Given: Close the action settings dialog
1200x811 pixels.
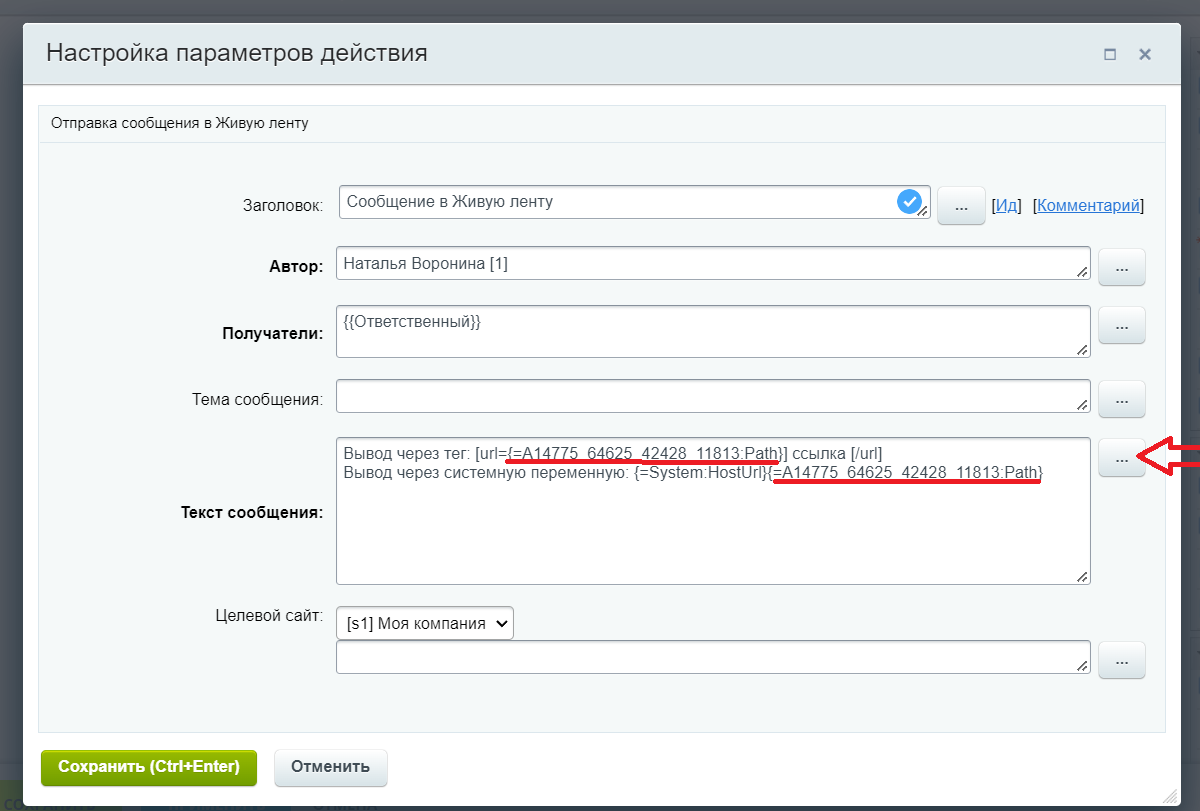Looking at the screenshot, I should pos(1145,55).
